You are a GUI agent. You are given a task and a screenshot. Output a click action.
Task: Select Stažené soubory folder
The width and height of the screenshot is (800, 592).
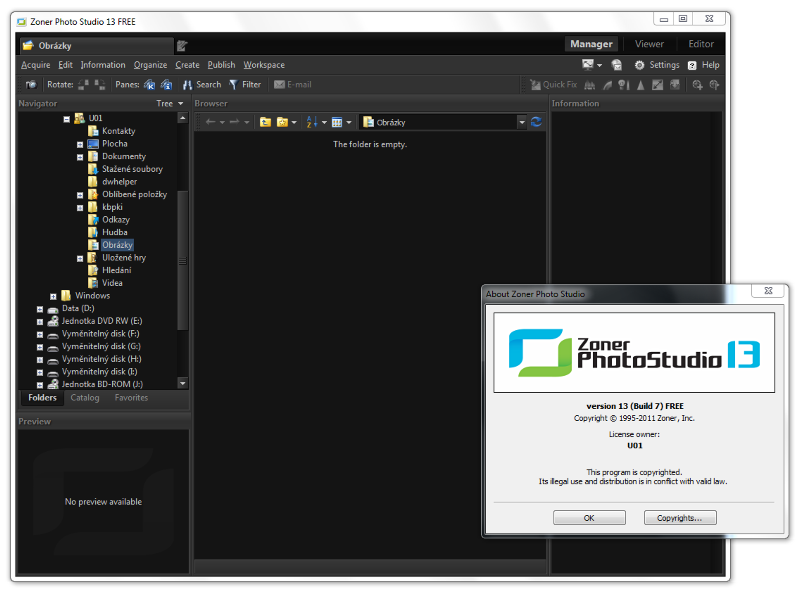click(132, 169)
